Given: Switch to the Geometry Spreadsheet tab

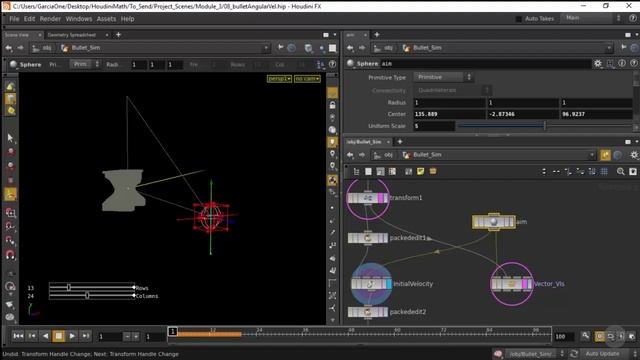Looking at the screenshot, I should [x=72, y=35].
